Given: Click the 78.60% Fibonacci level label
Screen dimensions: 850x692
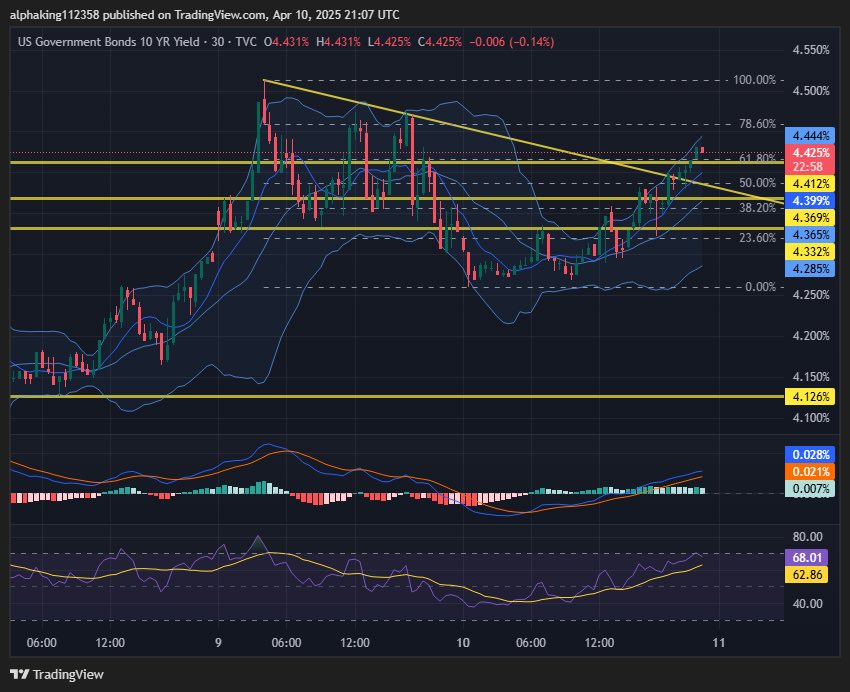Looking at the screenshot, I should (x=757, y=124).
